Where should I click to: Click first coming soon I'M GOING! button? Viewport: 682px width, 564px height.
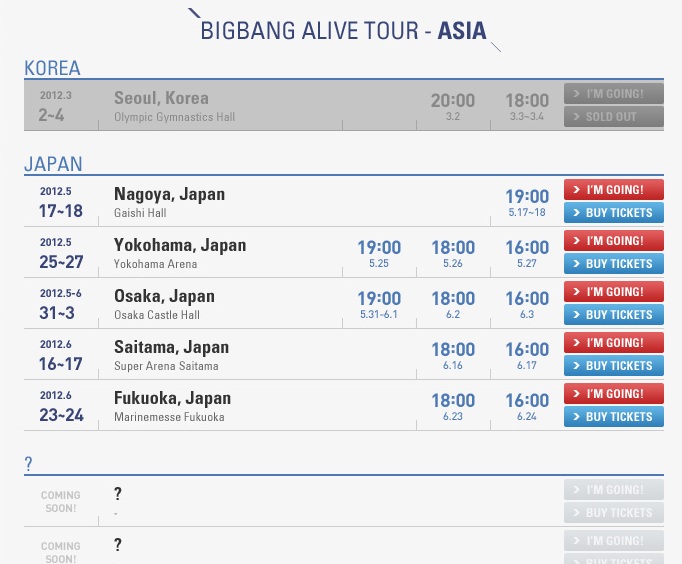click(614, 490)
